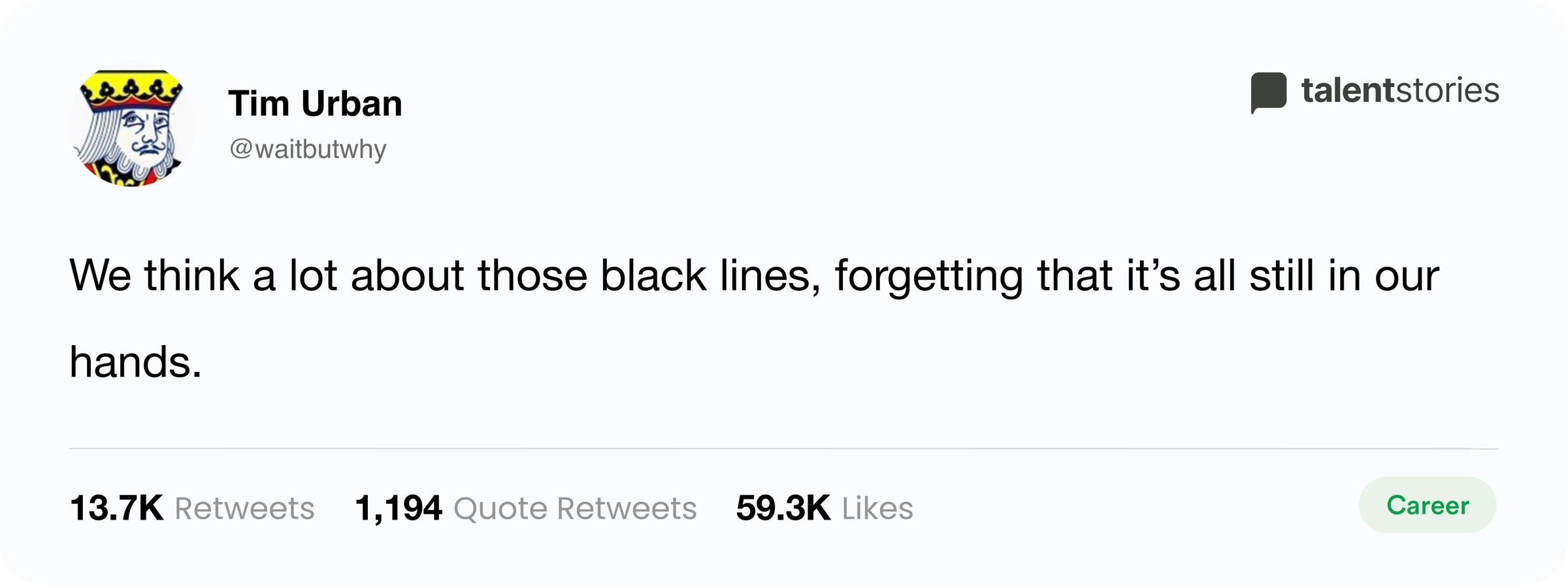Click the 59.3K likes number

coord(783,508)
